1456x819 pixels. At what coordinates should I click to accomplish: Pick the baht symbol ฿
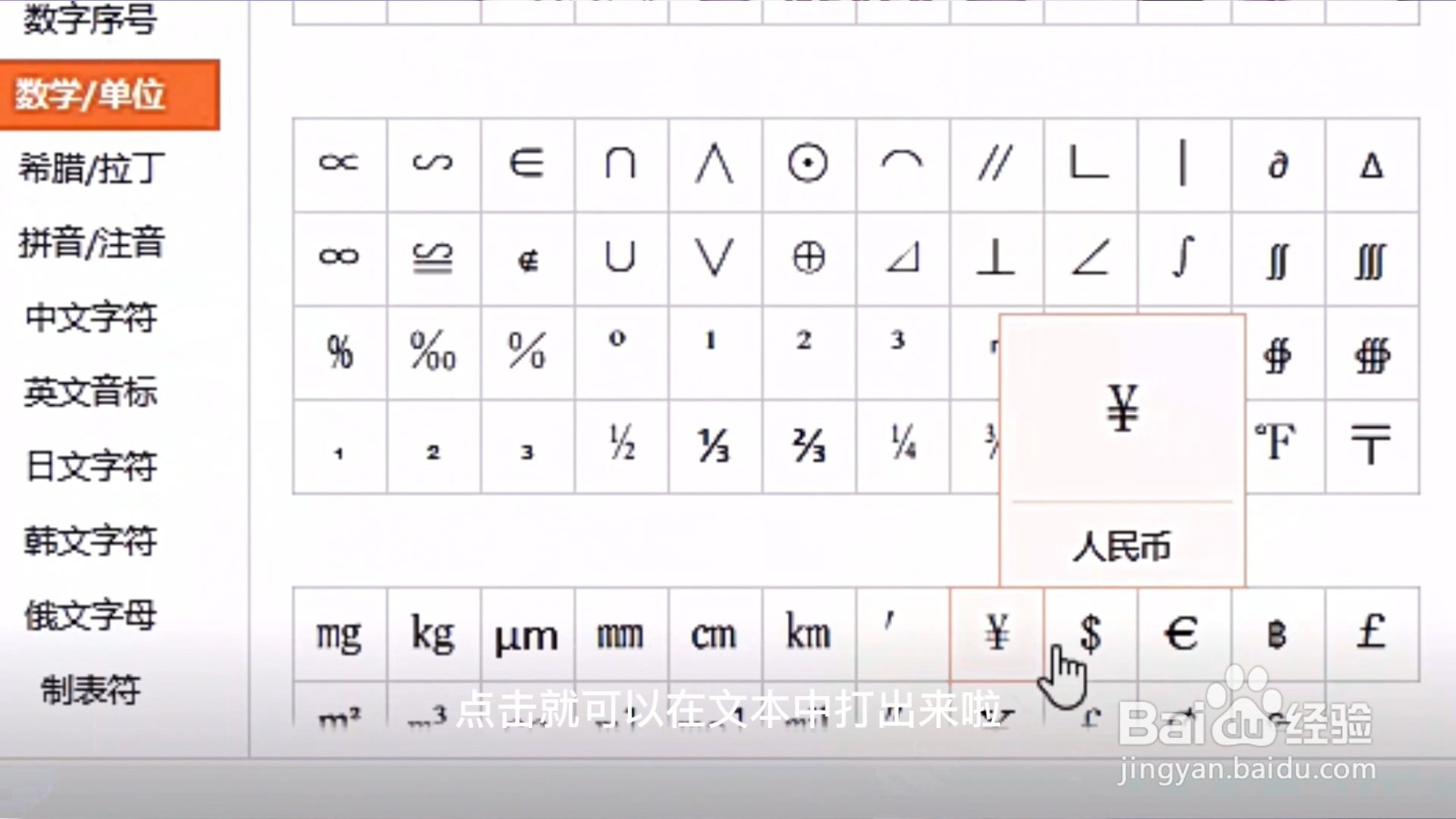click(1278, 634)
